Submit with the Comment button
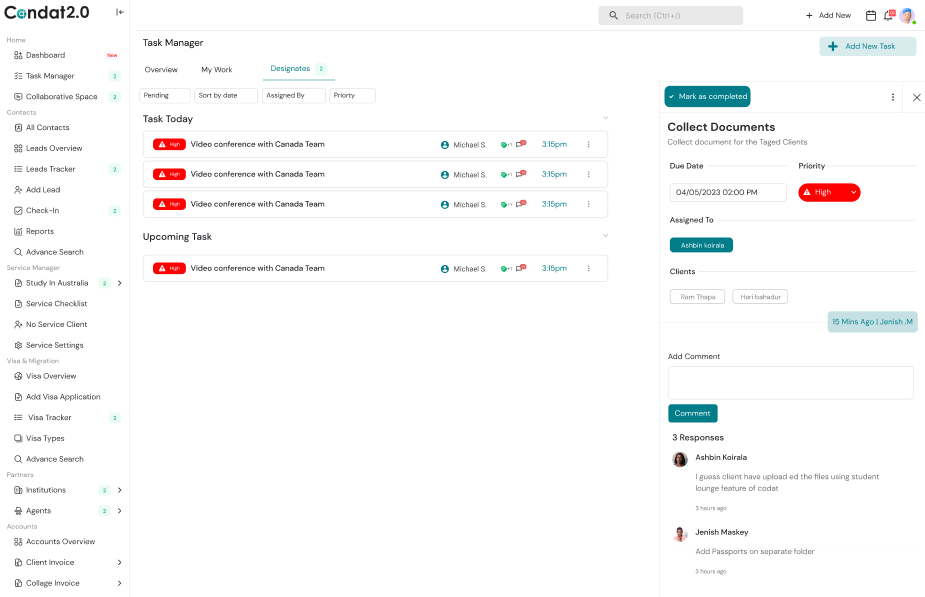The width and height of the screenshot is (925, 597). (692, 413)
